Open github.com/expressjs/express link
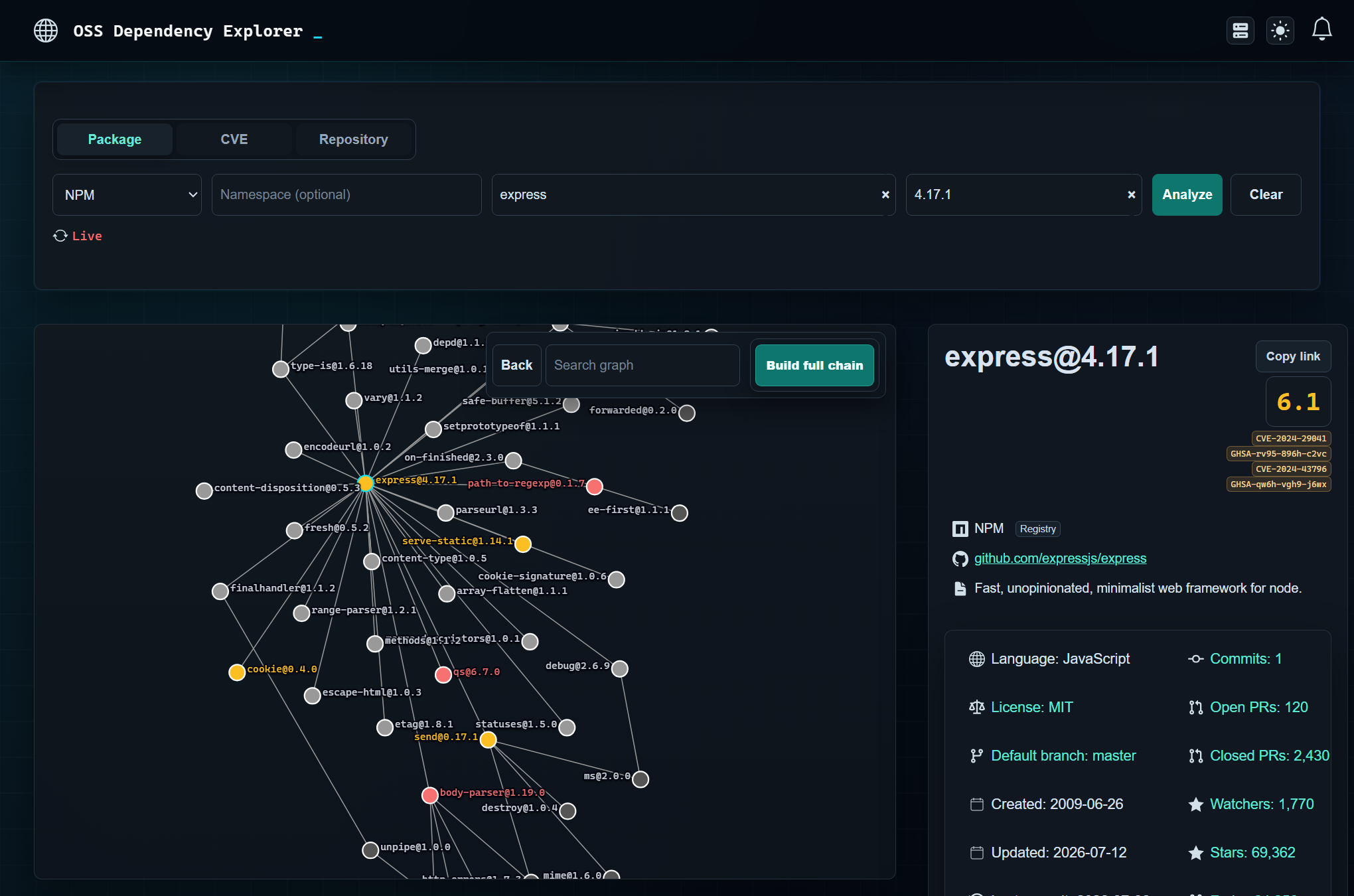Viewport: 1354px width, 896px height. click(x=1060, y=558)
